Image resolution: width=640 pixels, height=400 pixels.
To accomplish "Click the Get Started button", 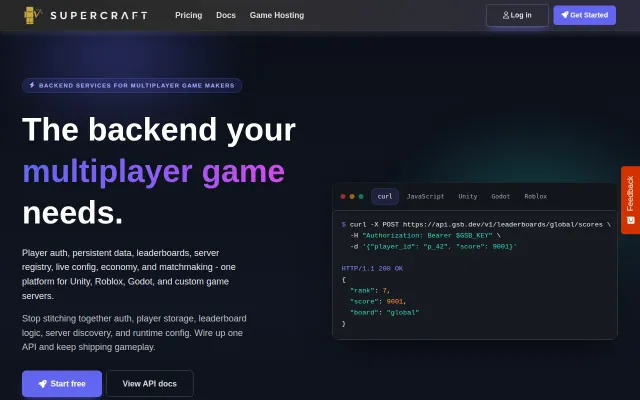I will [584, 15].
